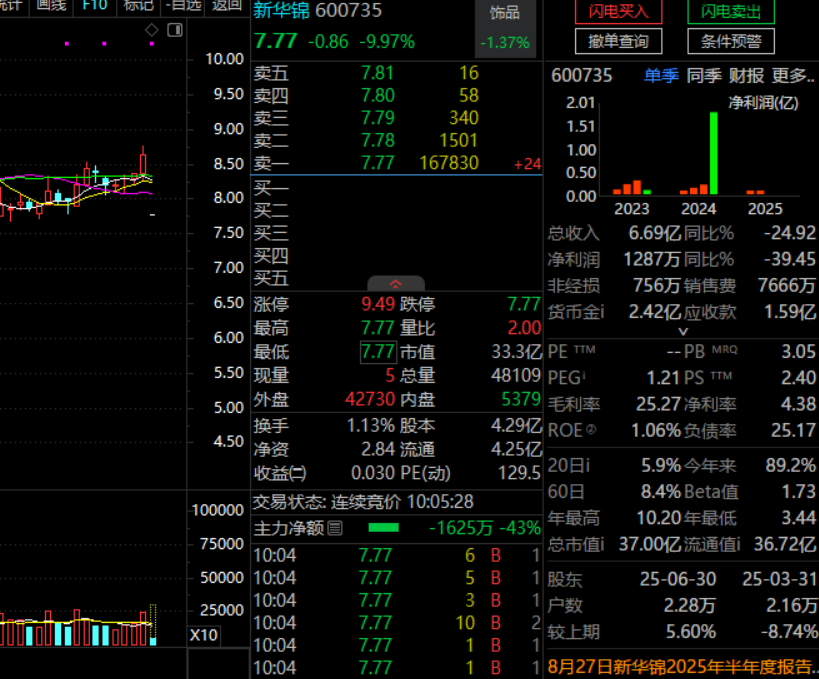819x679 pixels.
Task: Open the 更多.. menu
Action: pyautogui.click(x=793, y=76)
